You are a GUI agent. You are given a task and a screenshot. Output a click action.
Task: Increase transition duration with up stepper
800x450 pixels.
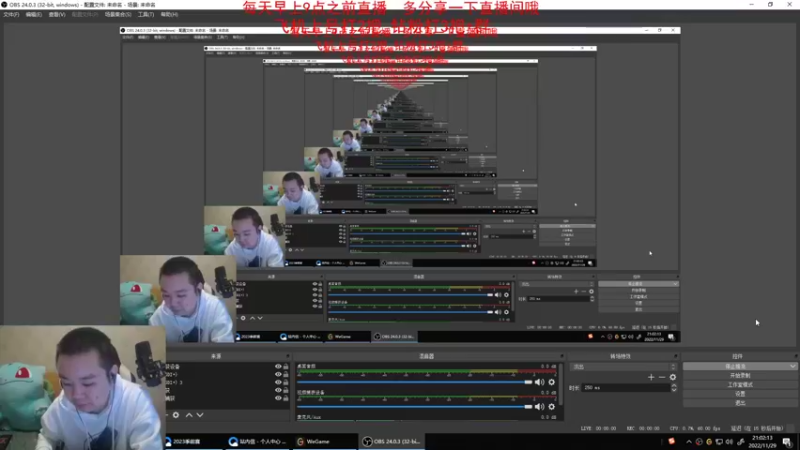[674, 386]
